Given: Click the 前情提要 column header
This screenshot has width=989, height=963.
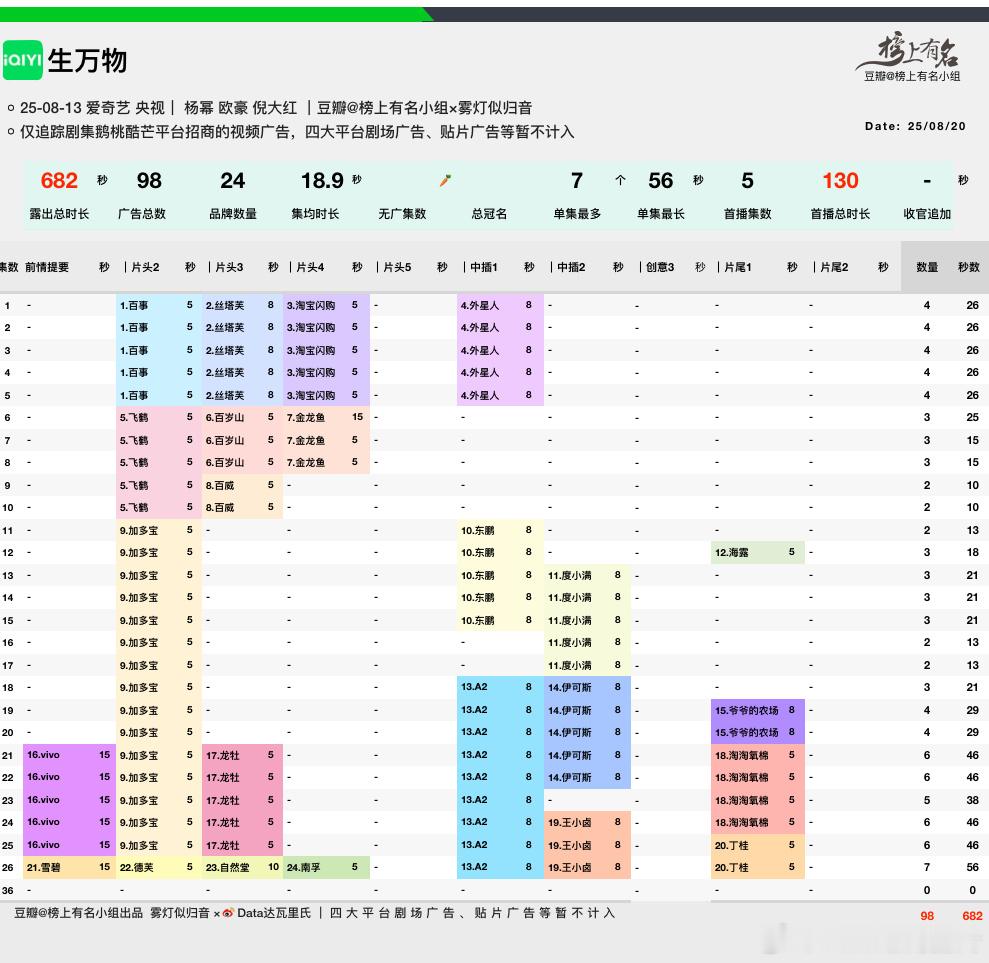Looking at the screenshot, I should click(47, 267).
